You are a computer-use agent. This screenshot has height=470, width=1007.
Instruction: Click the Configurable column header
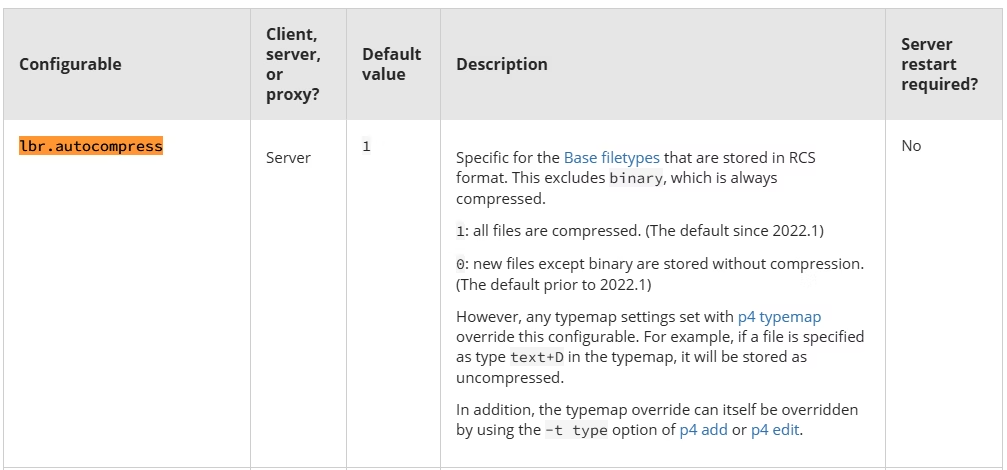point(70,64)
